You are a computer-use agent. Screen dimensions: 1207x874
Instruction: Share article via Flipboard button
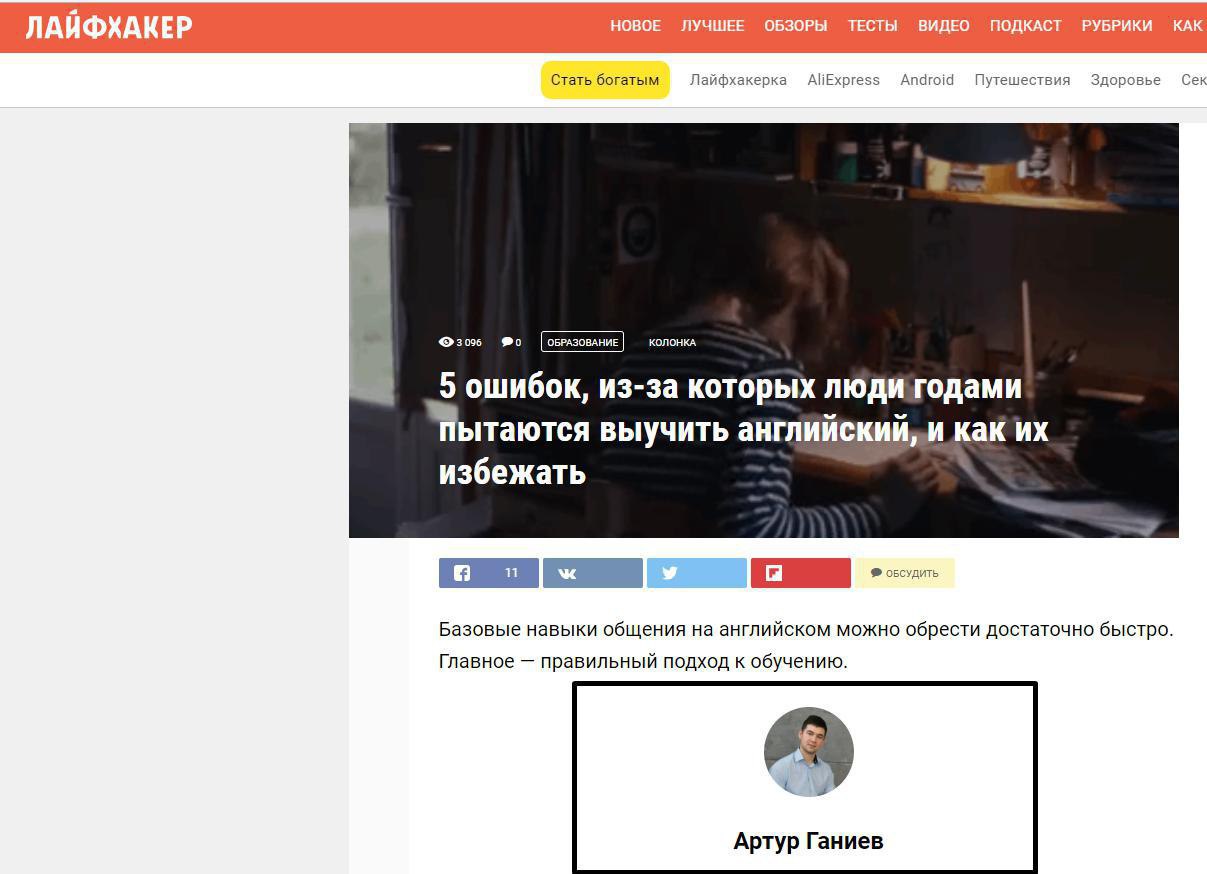[x=801, y=573]
